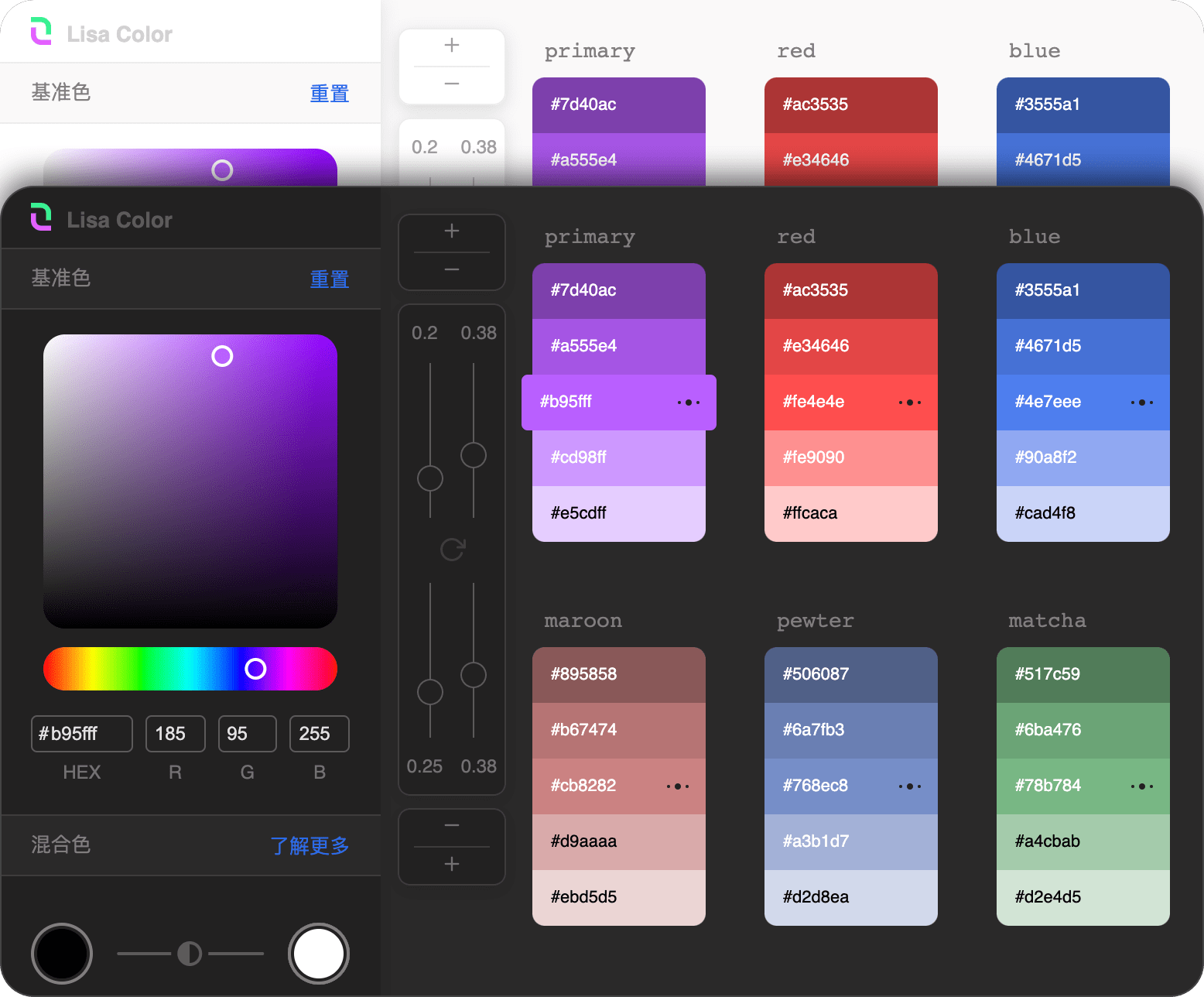
Task: Click the B value field showing 255
Action: click(319, 734)
